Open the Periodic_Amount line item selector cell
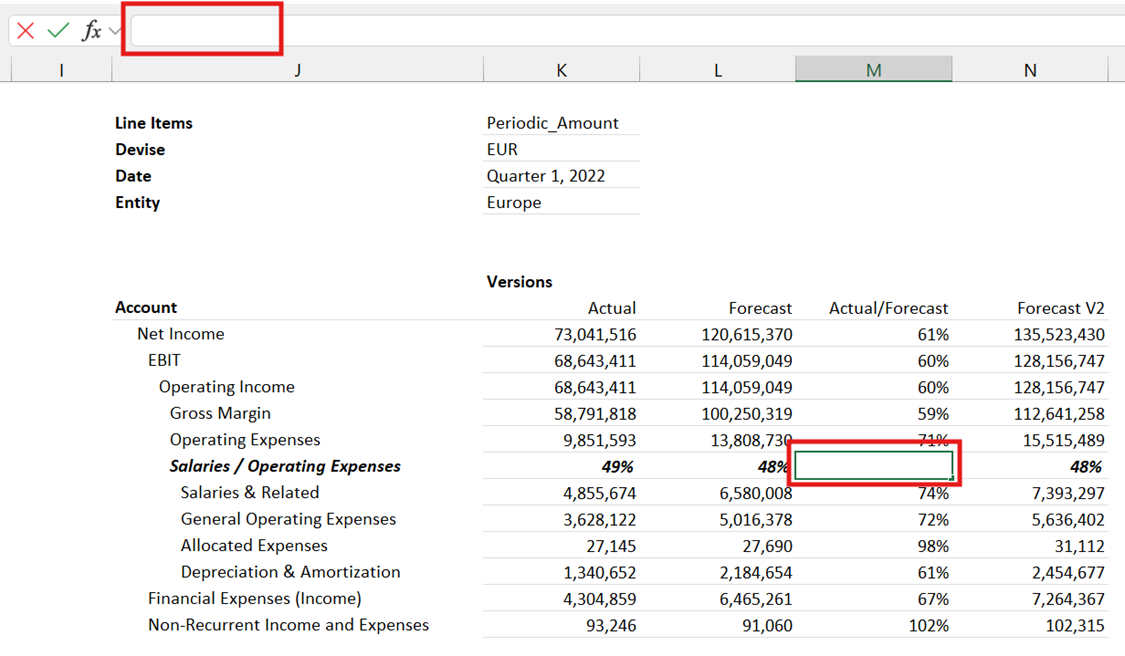Image resolution: width=1125 pixels, height=656 pixels. tap(560, 123)
